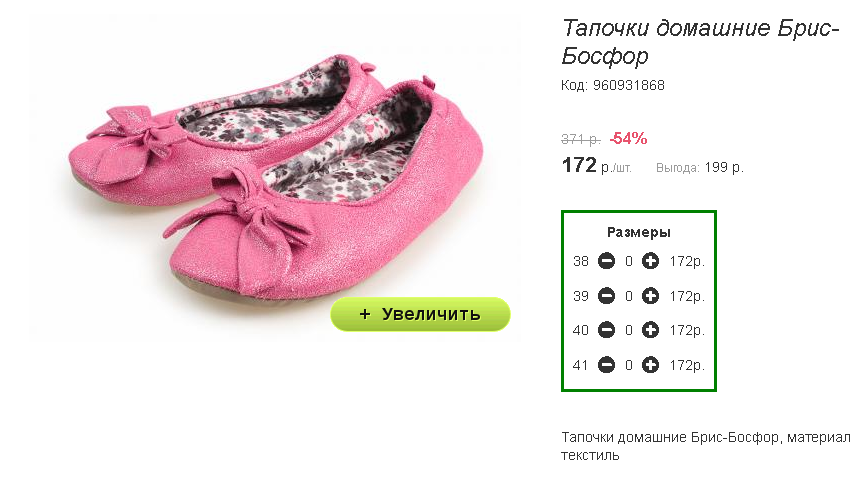Increase quantity for size 40
This screenshot has width=857, height=490.
coord(650,330)
